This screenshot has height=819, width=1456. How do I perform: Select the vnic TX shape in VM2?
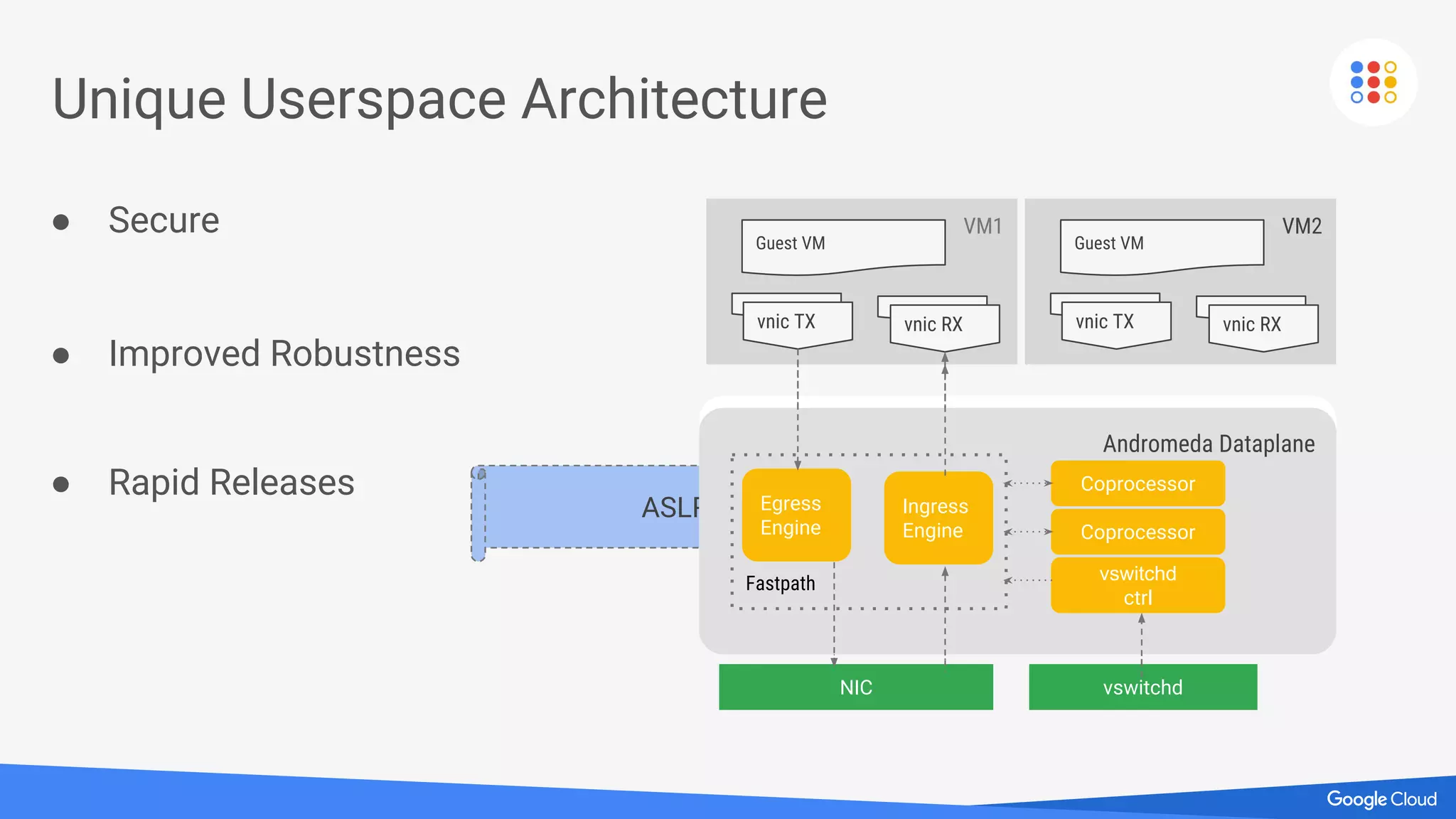click(x=1115, y=323)
